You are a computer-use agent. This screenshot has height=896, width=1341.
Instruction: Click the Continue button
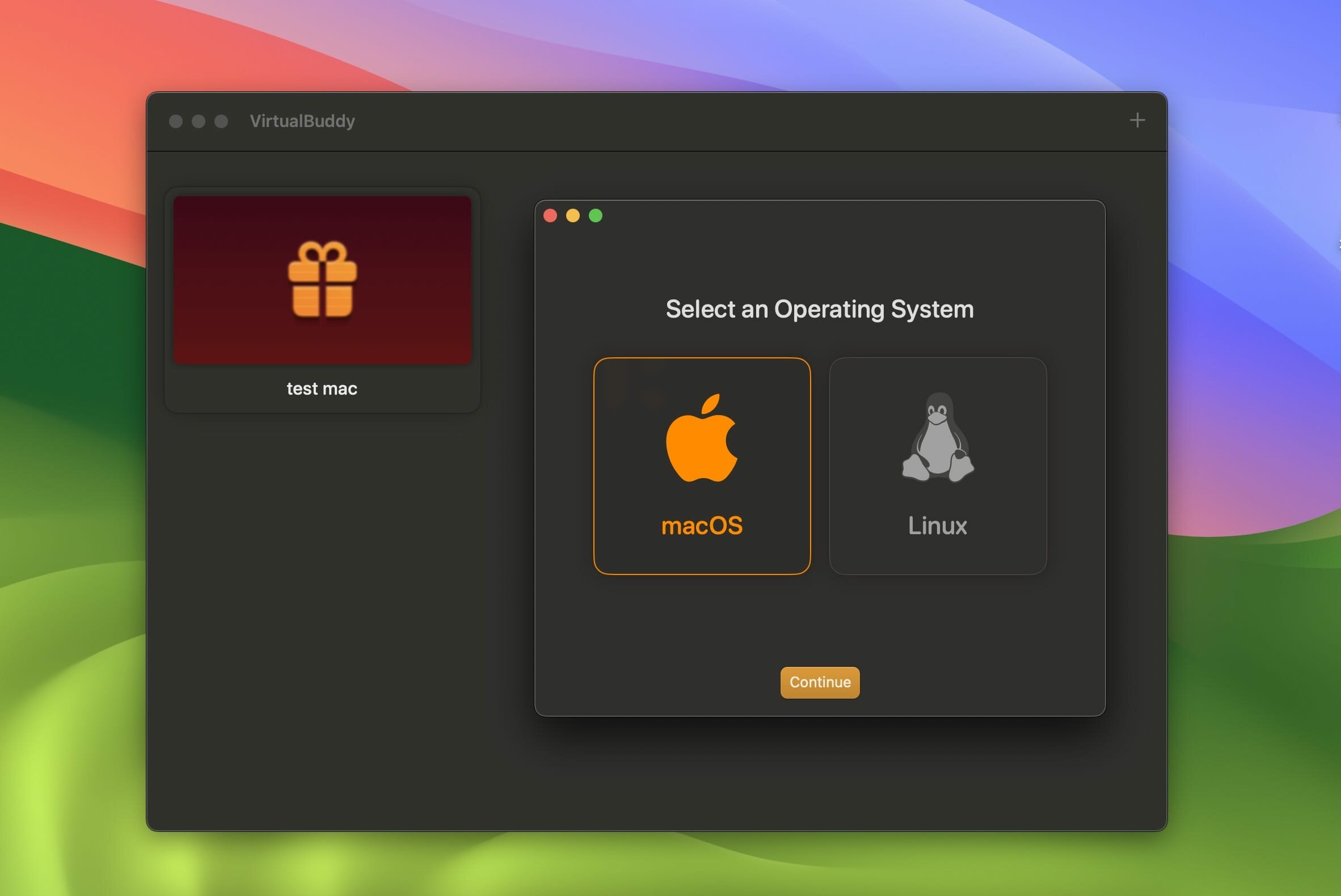click(820, 682)
